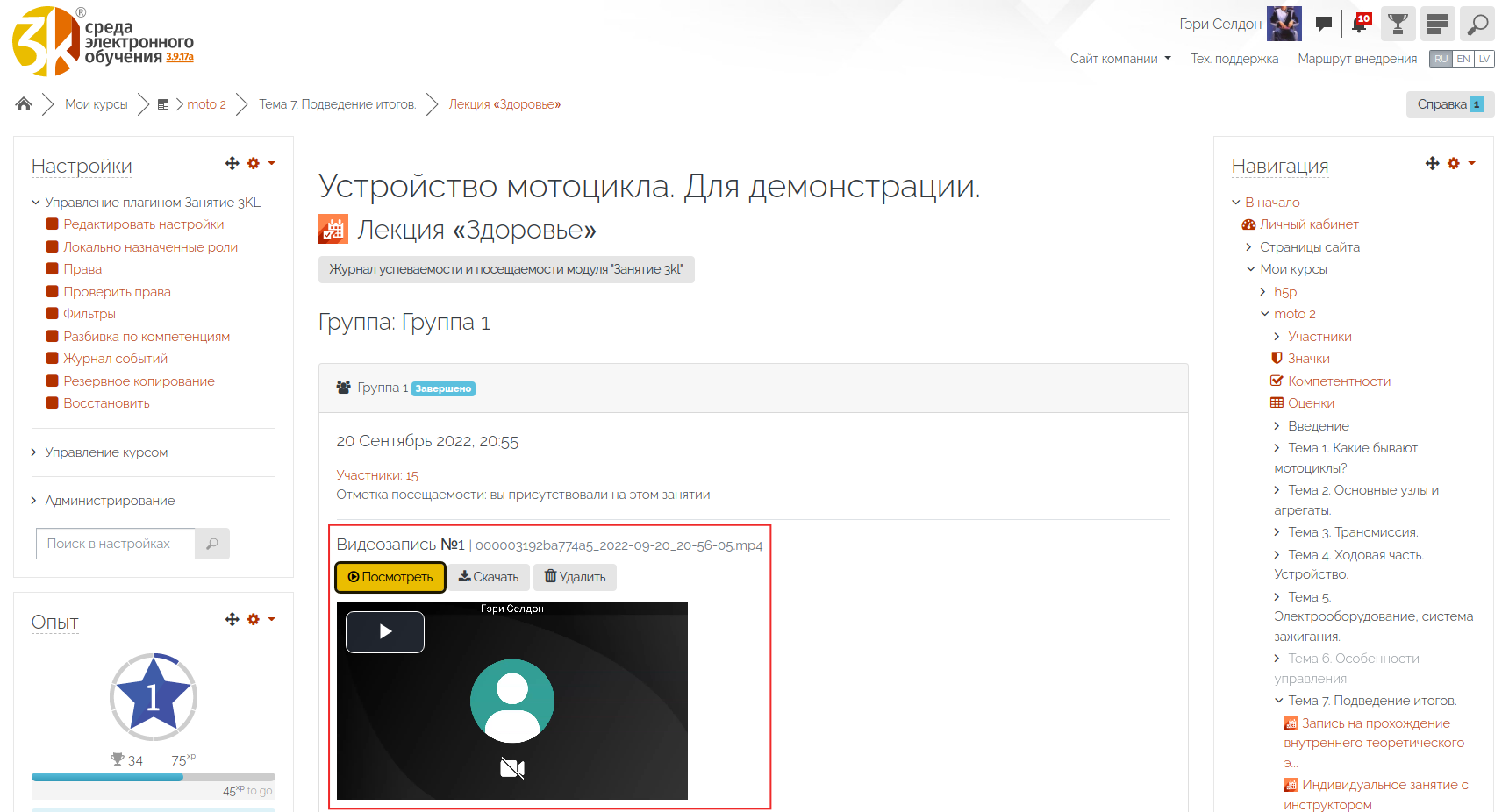Image resolution: width=1509 pixels, height=812 pixels.
Task: Switch the site language to EN
Action: click(1463, 59)
